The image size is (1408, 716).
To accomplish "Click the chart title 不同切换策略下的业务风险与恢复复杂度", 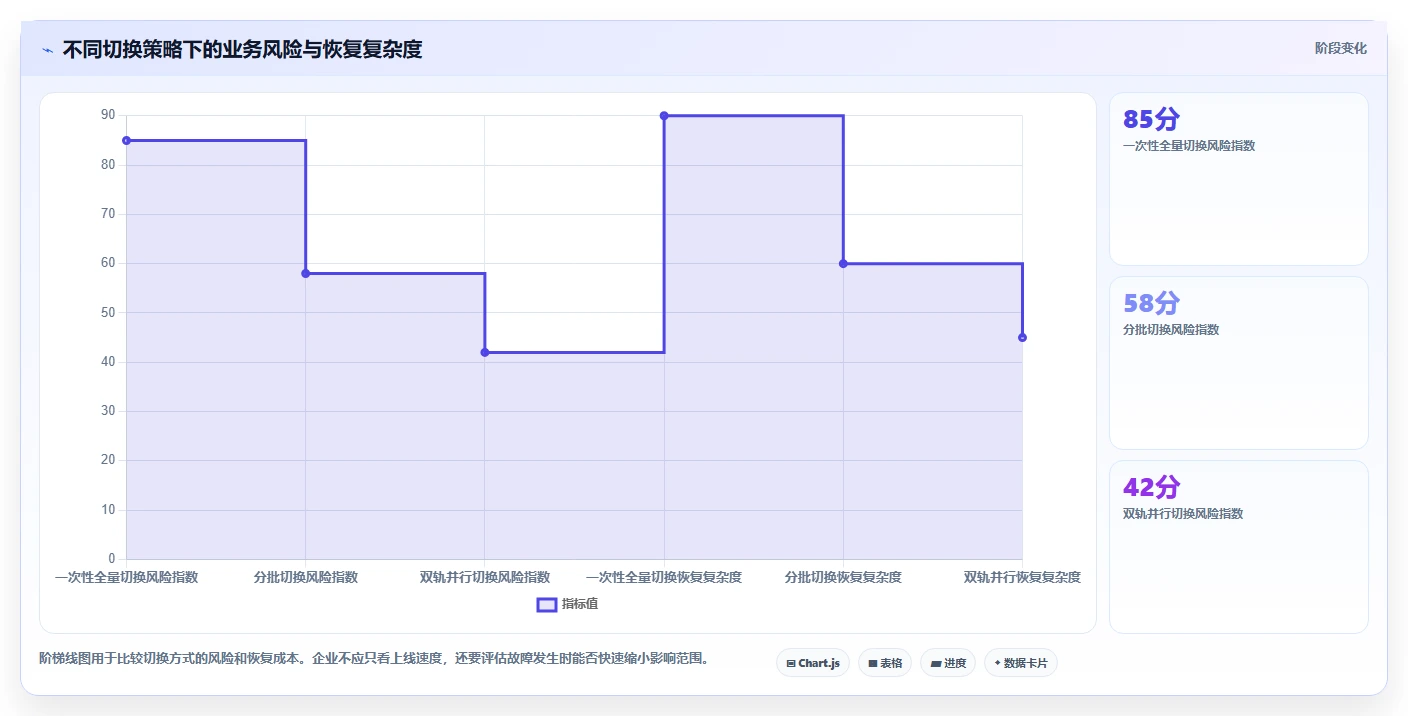I will click(x=242, y=49).
